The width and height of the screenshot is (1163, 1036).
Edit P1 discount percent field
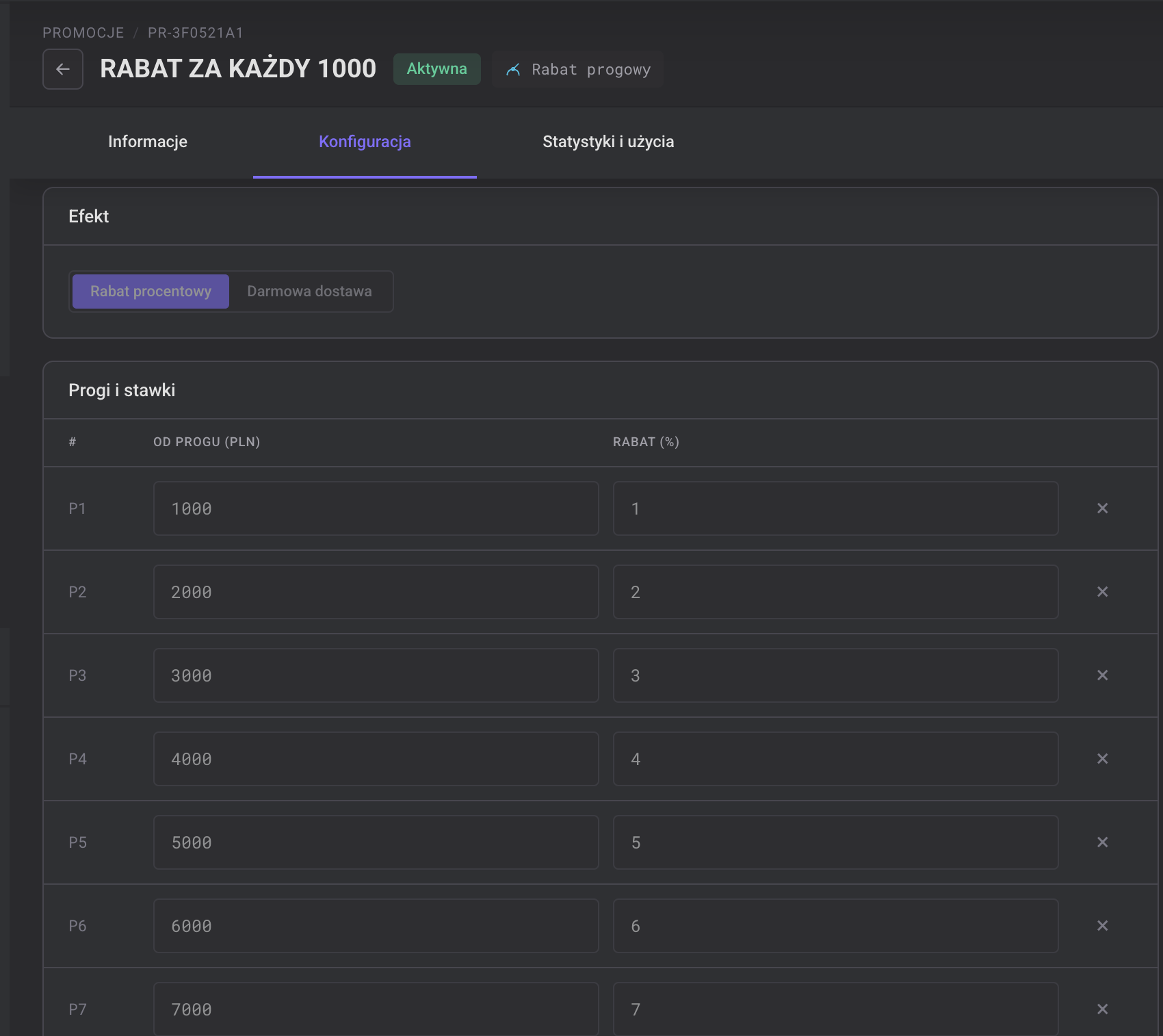835,508
